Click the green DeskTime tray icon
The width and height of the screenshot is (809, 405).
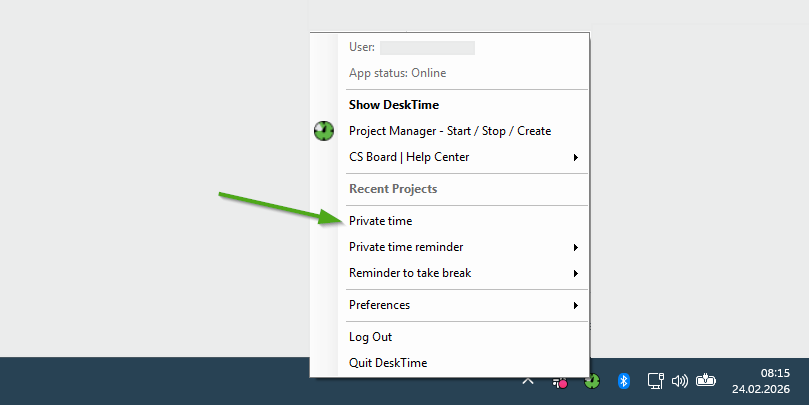coord(592,381)
